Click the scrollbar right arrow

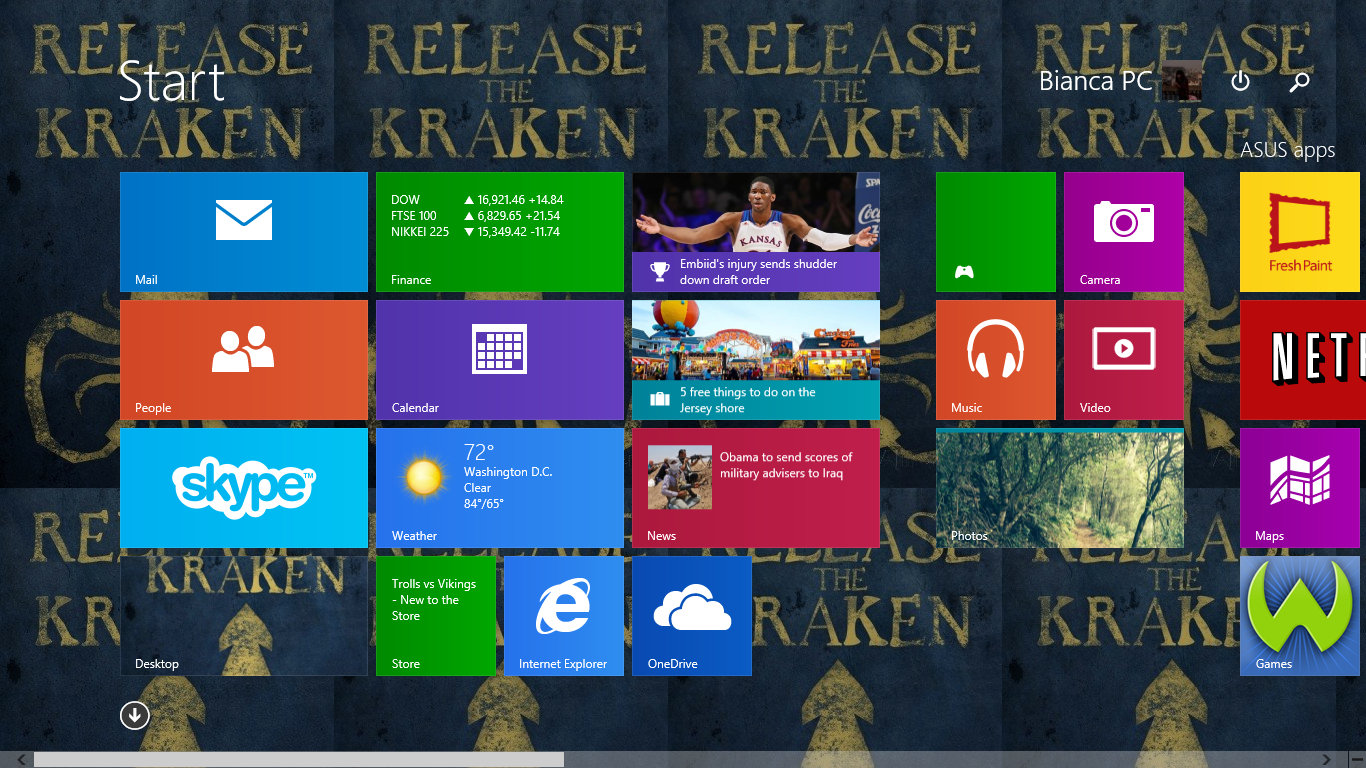click(1327, 760)
